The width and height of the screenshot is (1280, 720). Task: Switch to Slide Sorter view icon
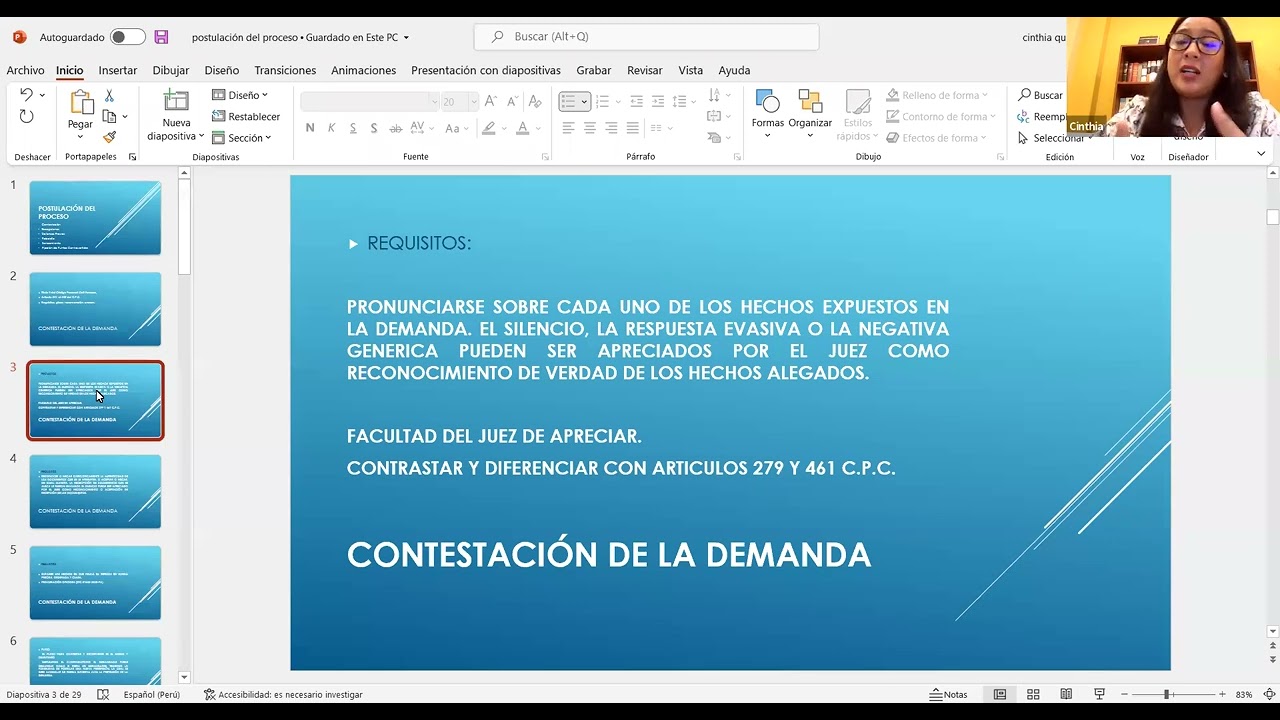point(1033,694)
